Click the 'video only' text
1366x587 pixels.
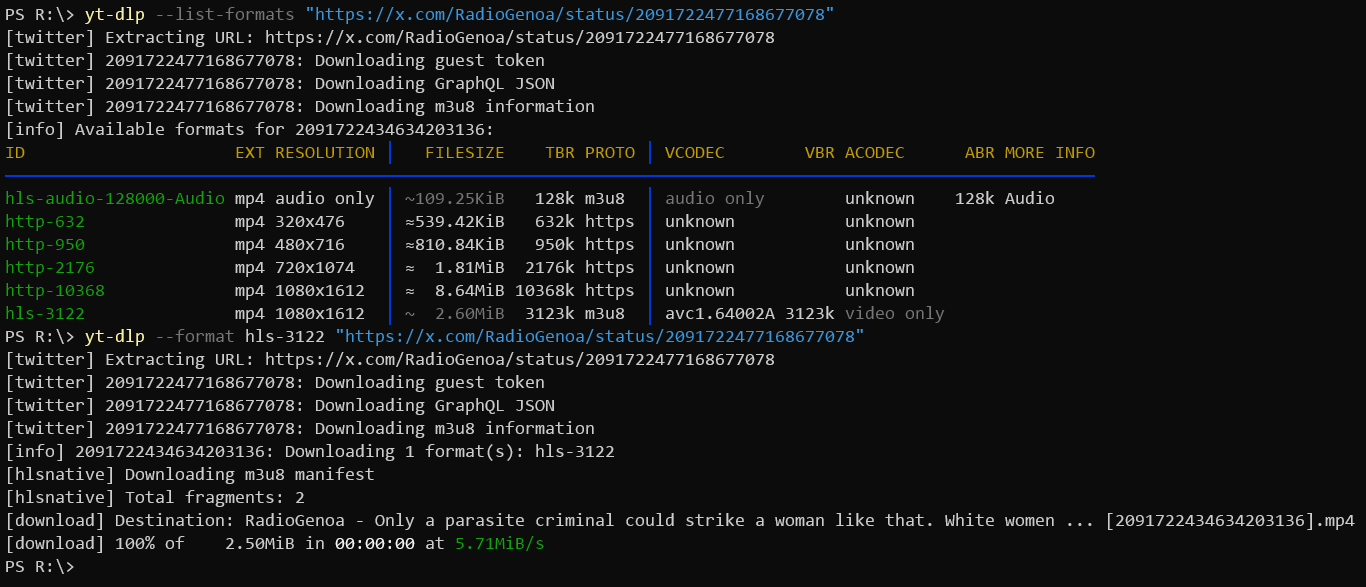pos(895,313)
